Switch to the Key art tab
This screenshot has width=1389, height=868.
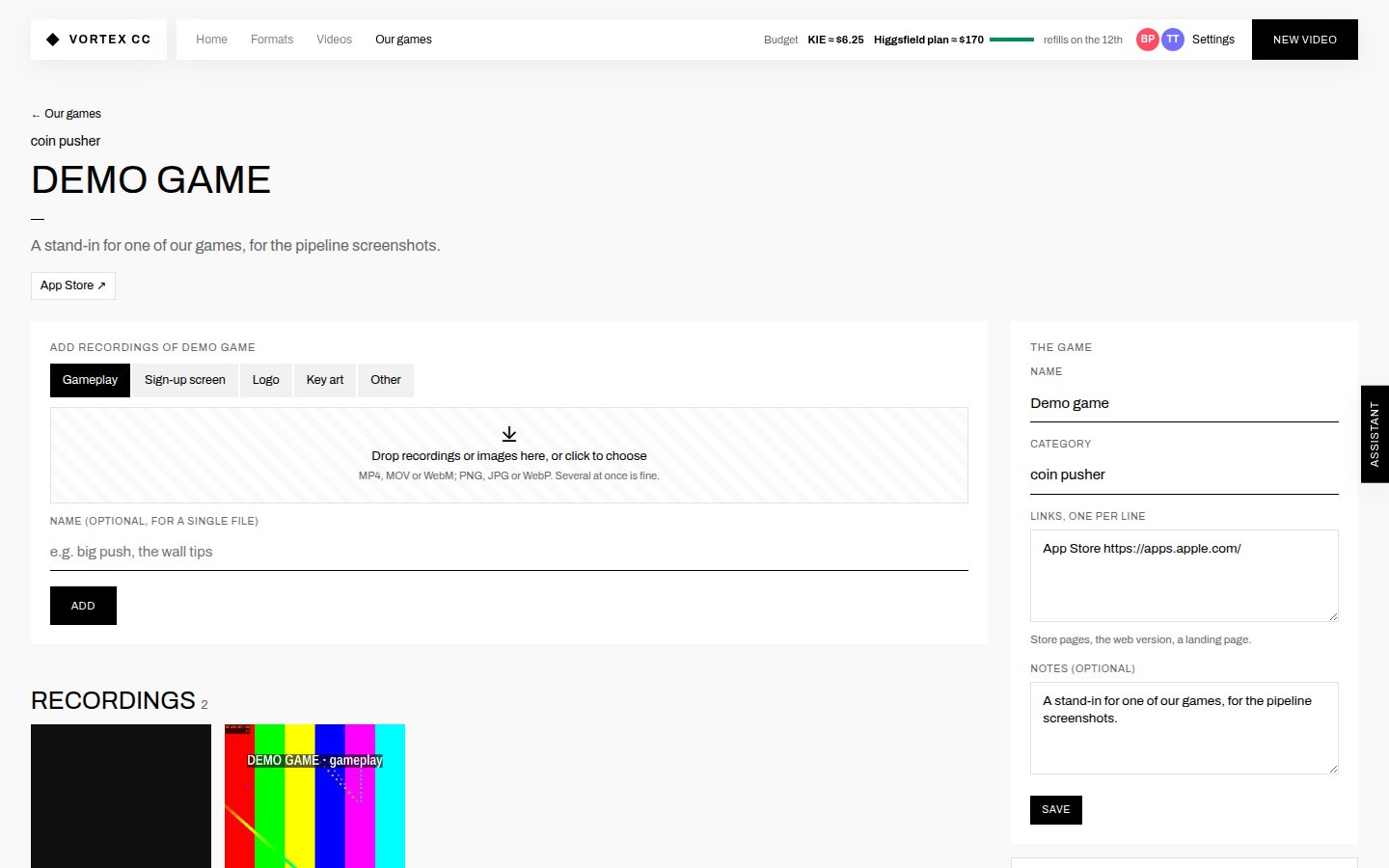click(x=325, y=380)
